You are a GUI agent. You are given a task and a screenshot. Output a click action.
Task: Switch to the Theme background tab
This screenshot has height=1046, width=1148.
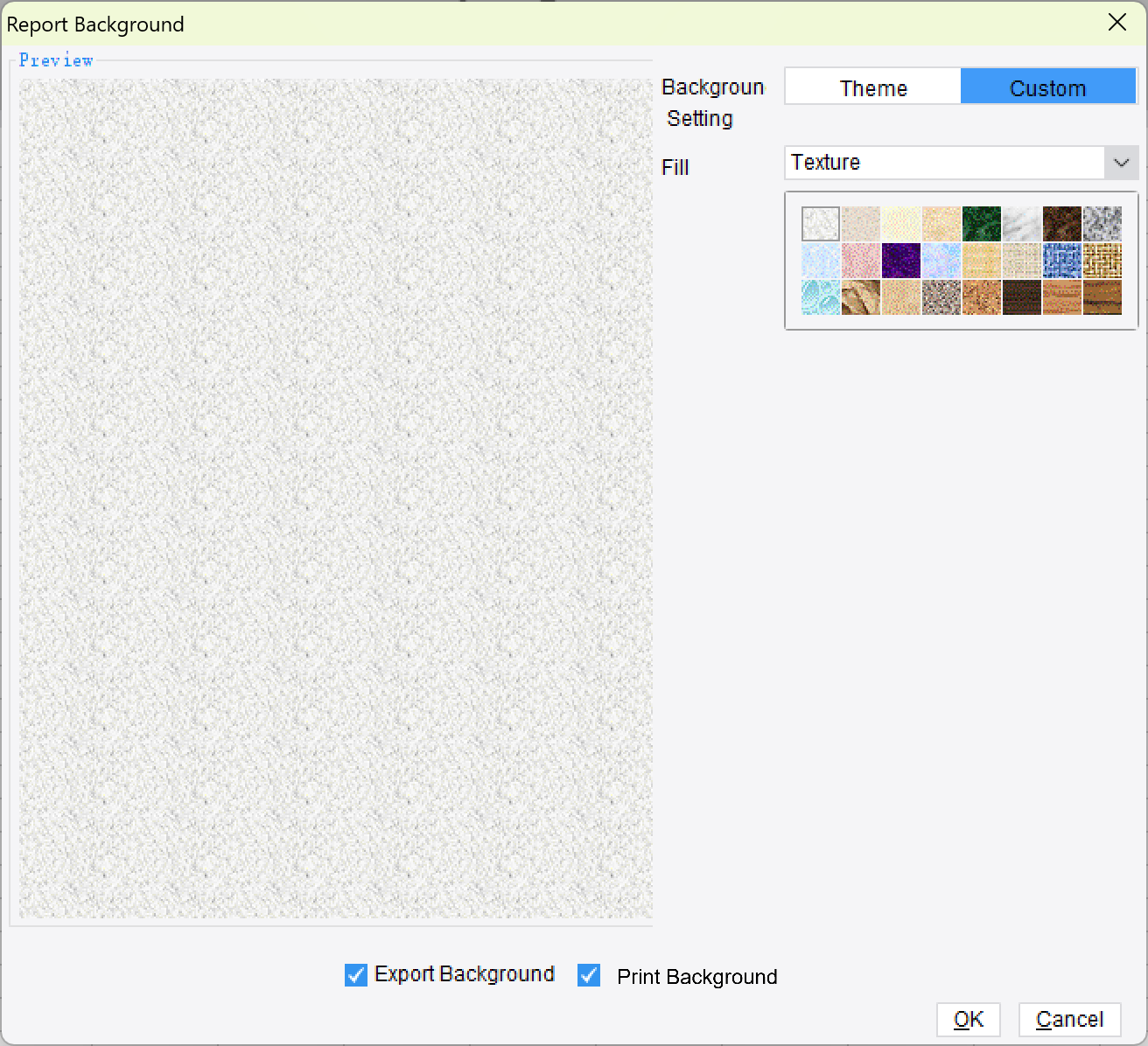click(x=873, y=87)
